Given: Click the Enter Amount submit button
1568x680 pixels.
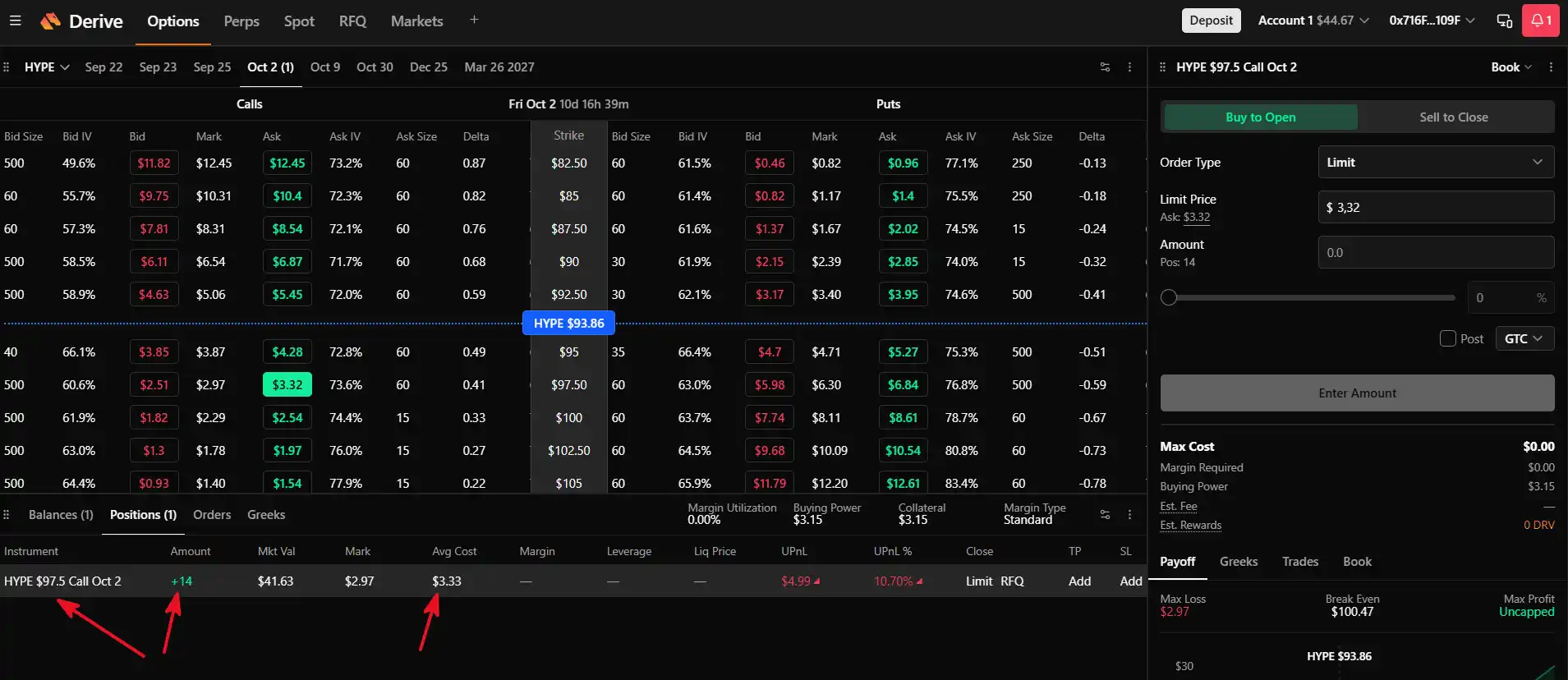Looking at the screenshot, I should pos(1357,393).
